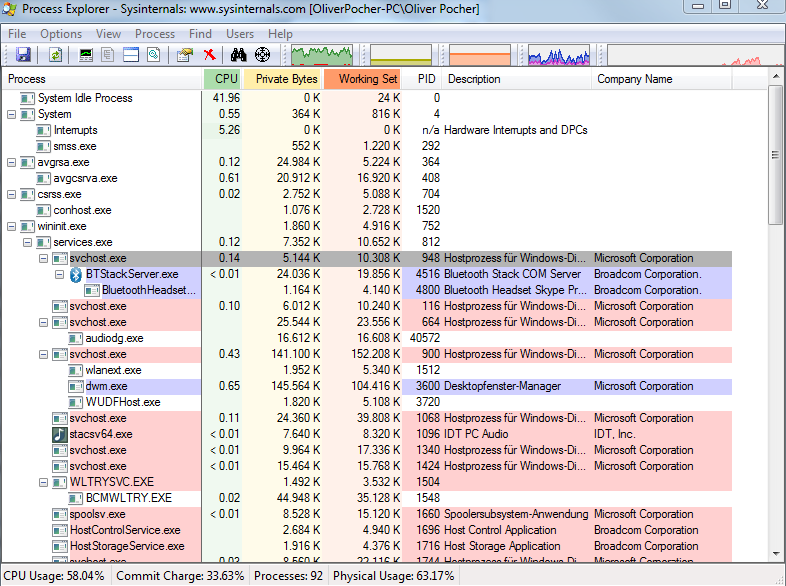The image size is (786, 586).
Task: Click 'Commit Charge: 33.63%' in status bar
Action: (180, 576)
